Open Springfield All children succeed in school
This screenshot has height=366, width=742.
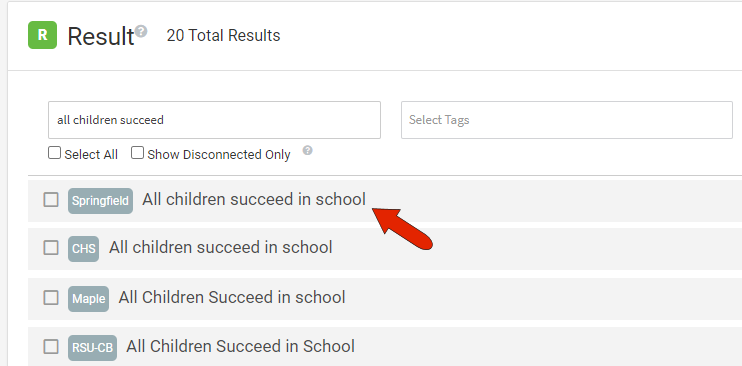254,199
